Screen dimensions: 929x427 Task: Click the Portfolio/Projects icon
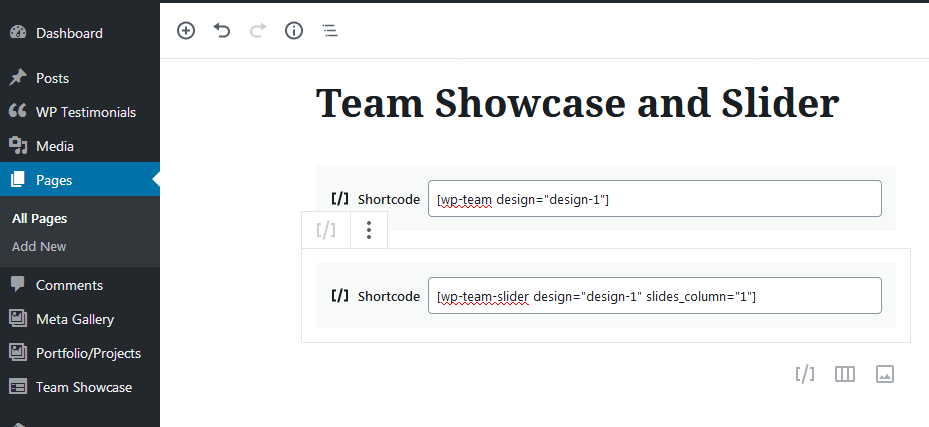[x=18, y=353]
